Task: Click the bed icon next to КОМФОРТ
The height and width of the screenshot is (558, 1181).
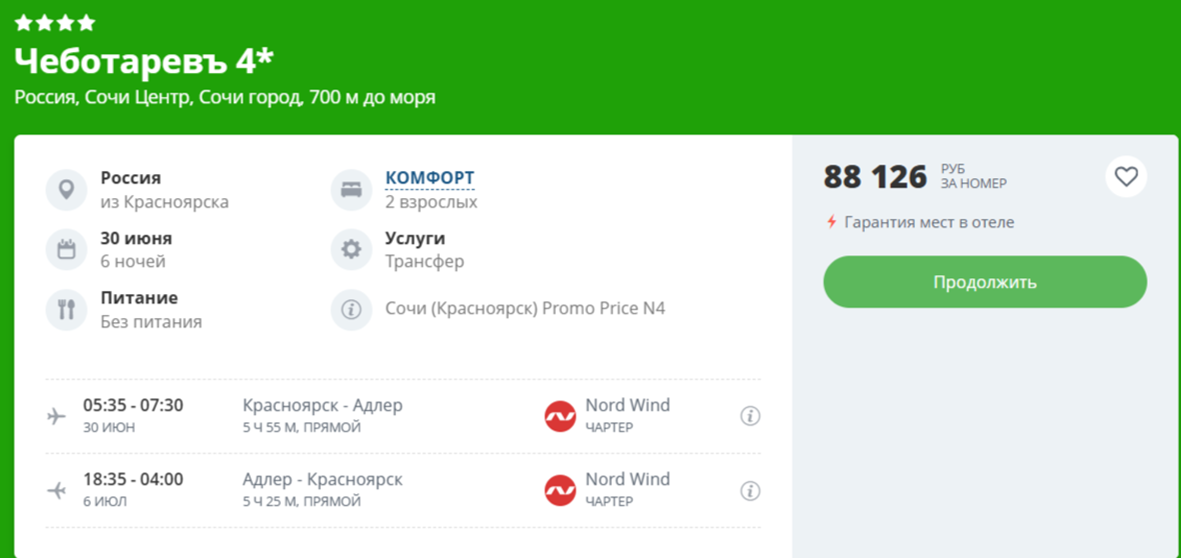Action: (x=351, y=189)
